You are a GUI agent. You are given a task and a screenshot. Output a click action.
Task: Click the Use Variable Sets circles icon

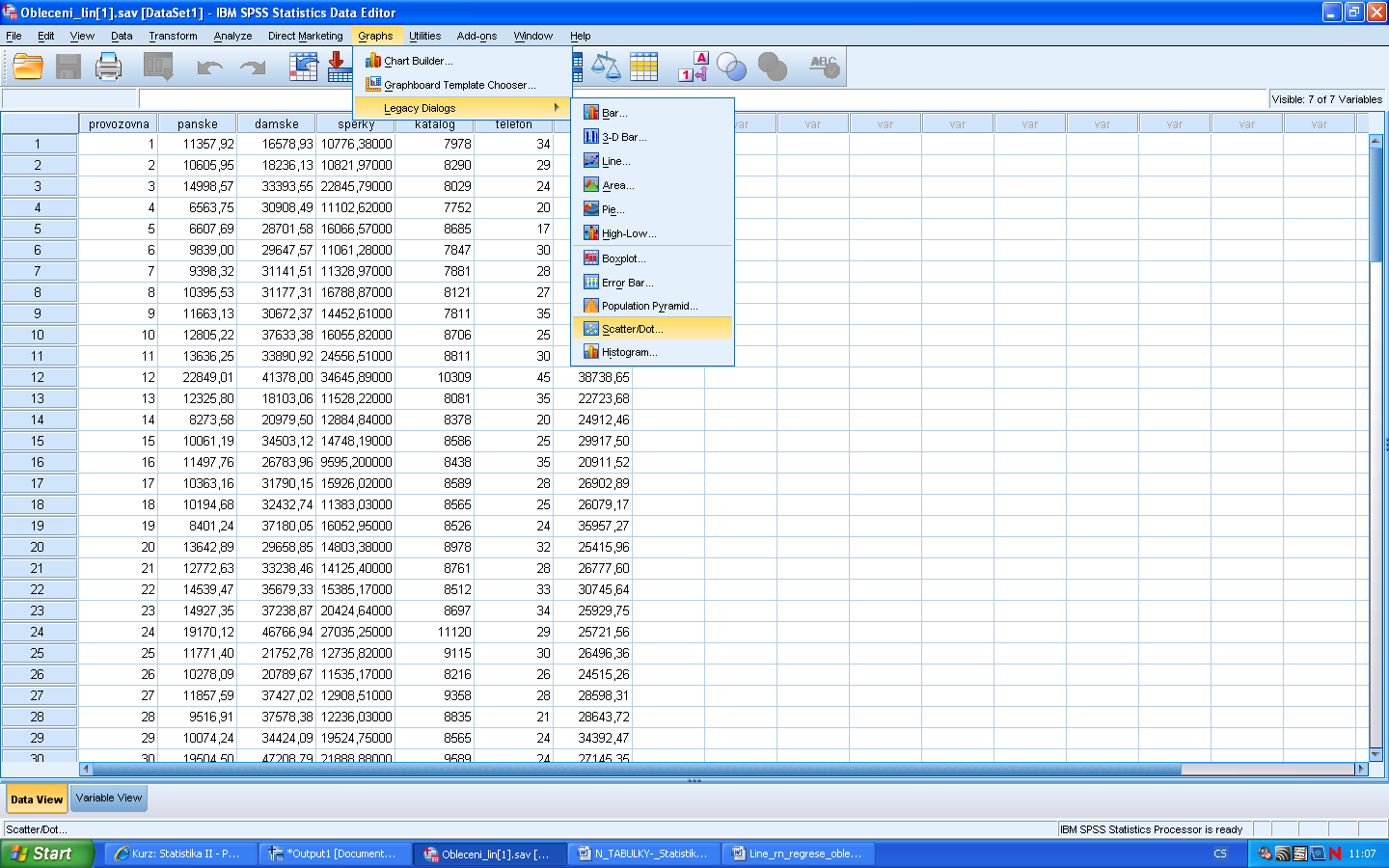pos(732,67)
